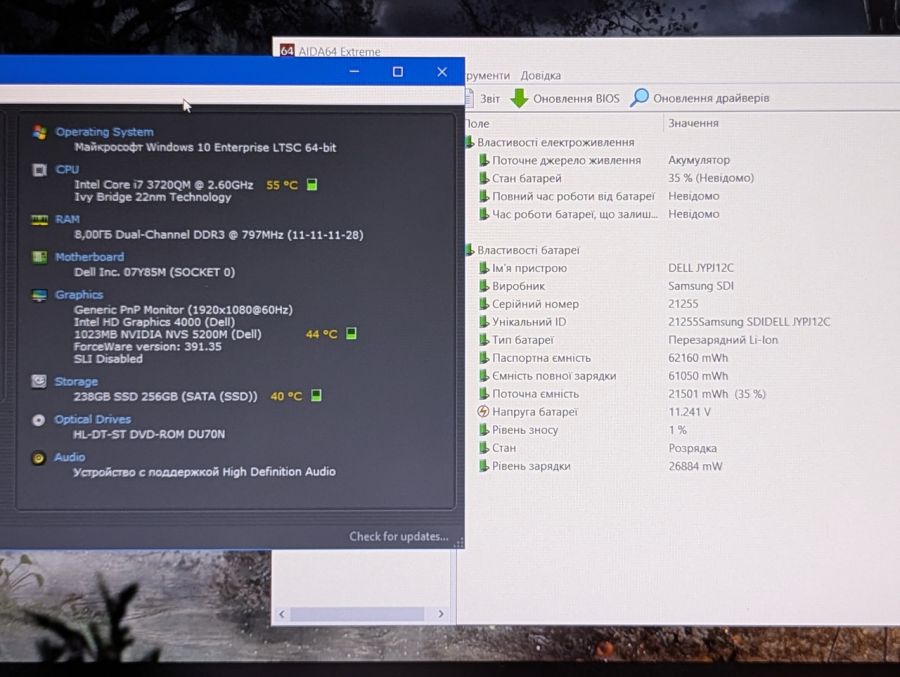Click the 1023MB NVIDIA NVS 5200M line
This screenshot has width=900, height=677.
pyautogui.click(x=168, y=334)
